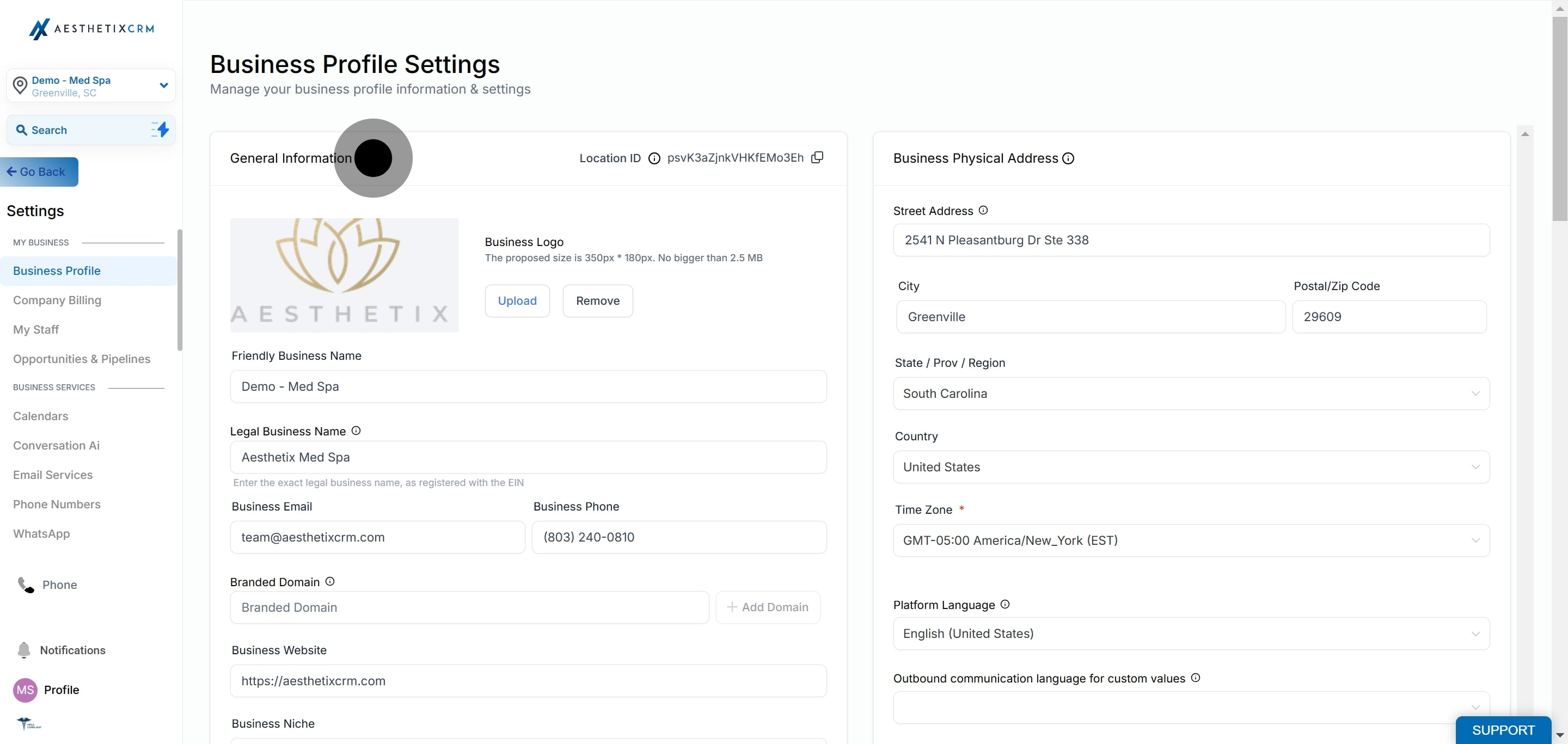
Task: Open the Phone dialer icon
Action: (26, 585)
